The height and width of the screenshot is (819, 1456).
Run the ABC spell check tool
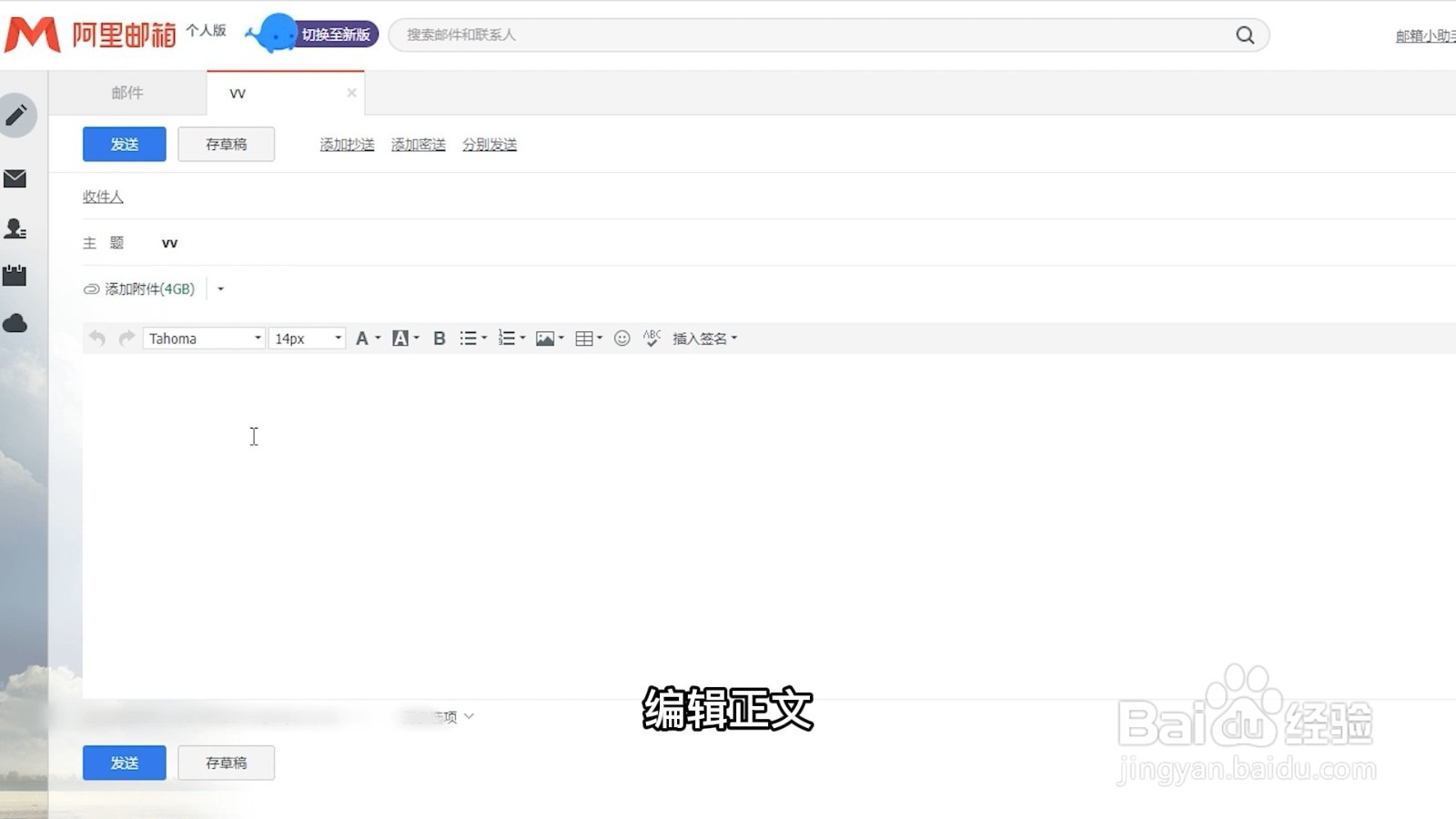point(652,338)
